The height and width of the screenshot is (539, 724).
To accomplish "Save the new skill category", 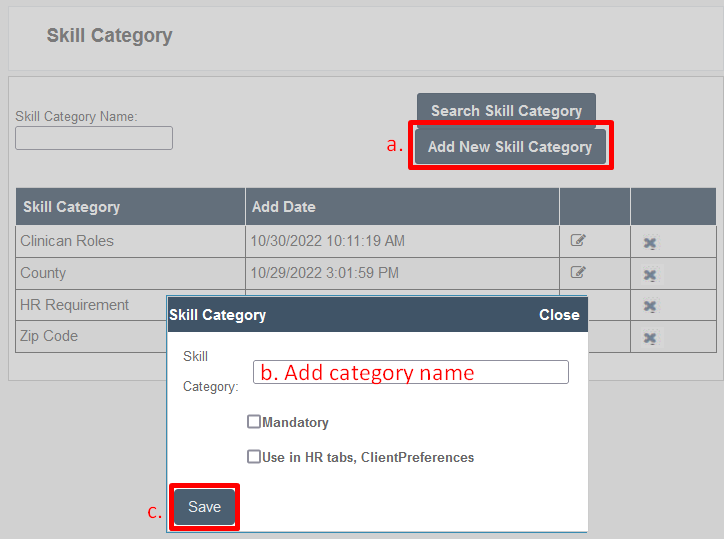I will coord(204,507).
